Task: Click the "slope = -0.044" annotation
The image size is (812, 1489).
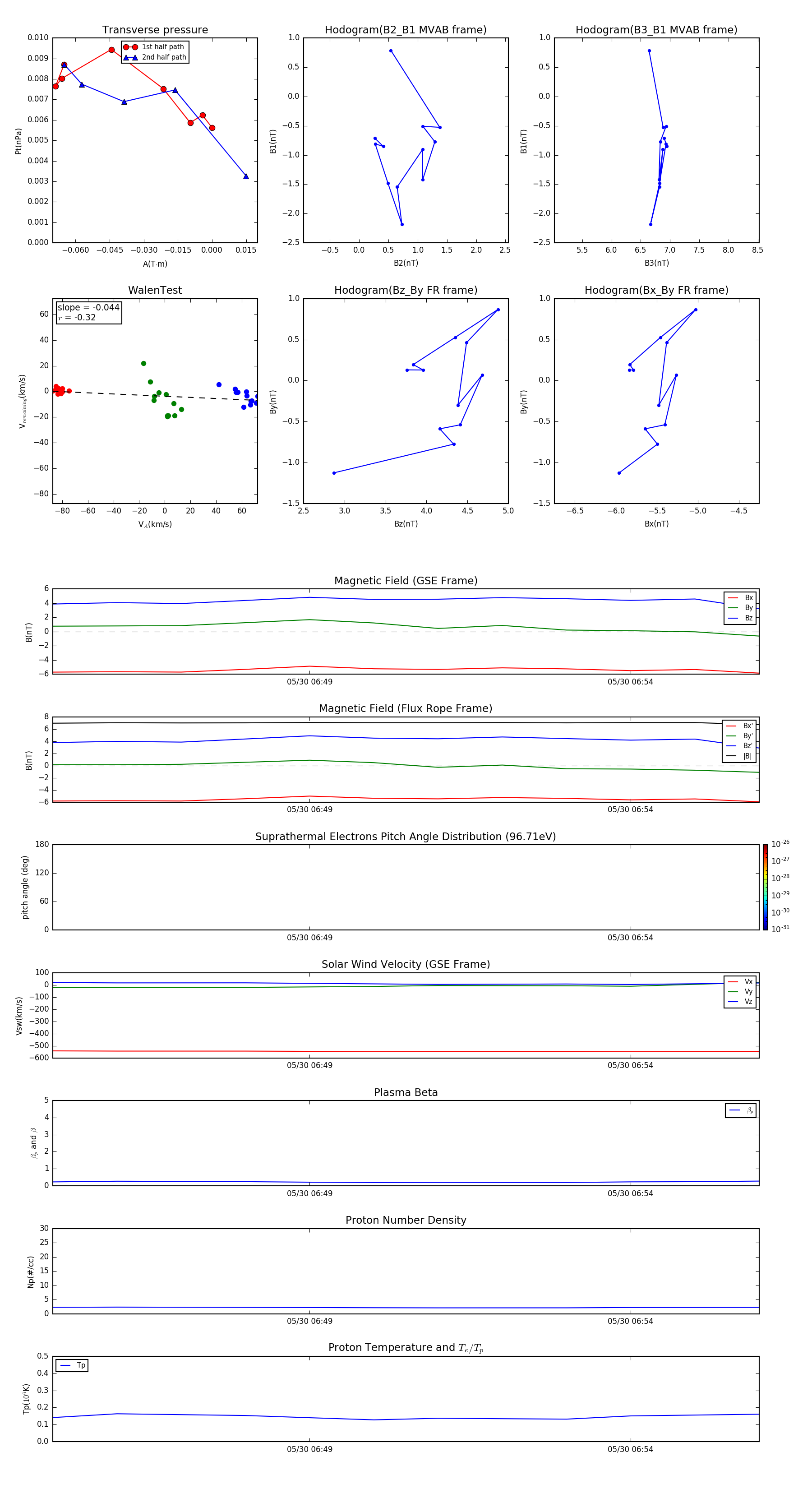Action: click(x=88, y=308)
